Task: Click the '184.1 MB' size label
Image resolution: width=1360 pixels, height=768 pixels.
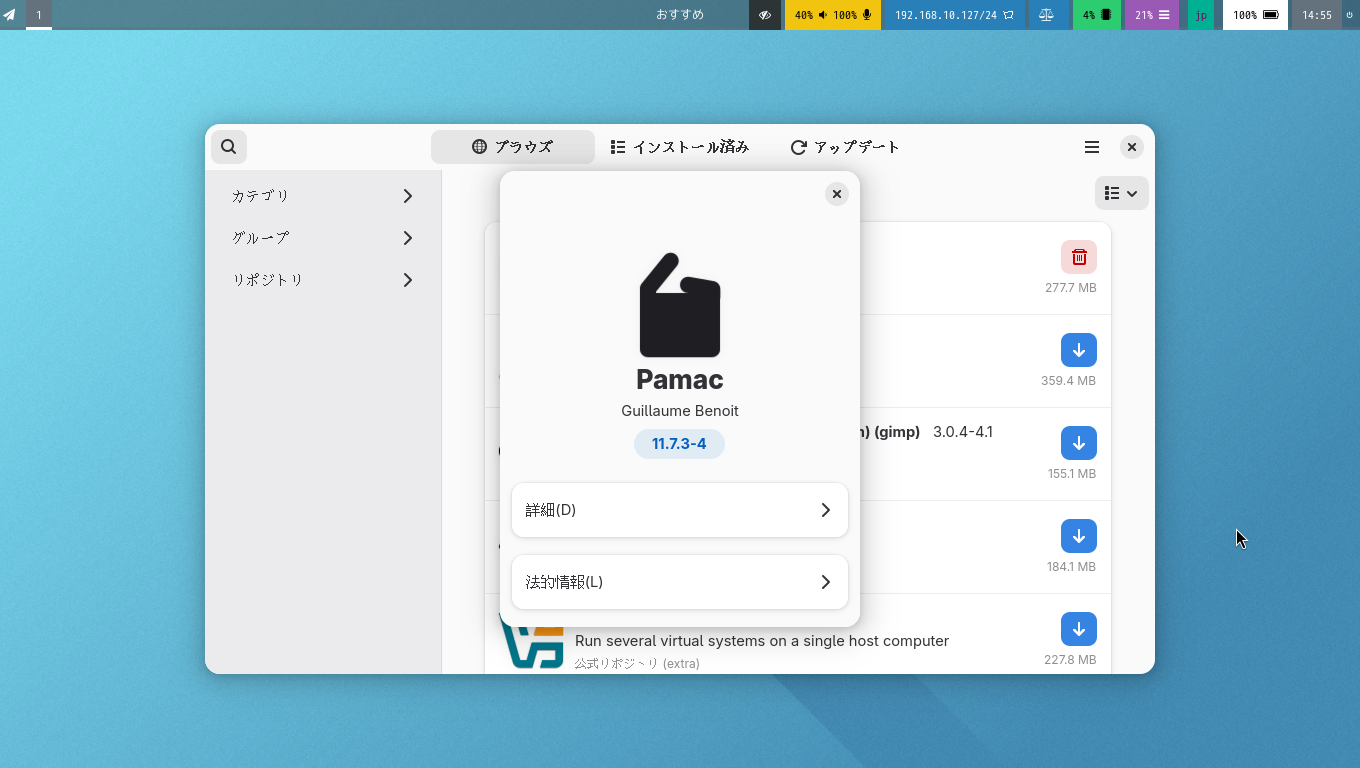Action: coord(1072,567)
